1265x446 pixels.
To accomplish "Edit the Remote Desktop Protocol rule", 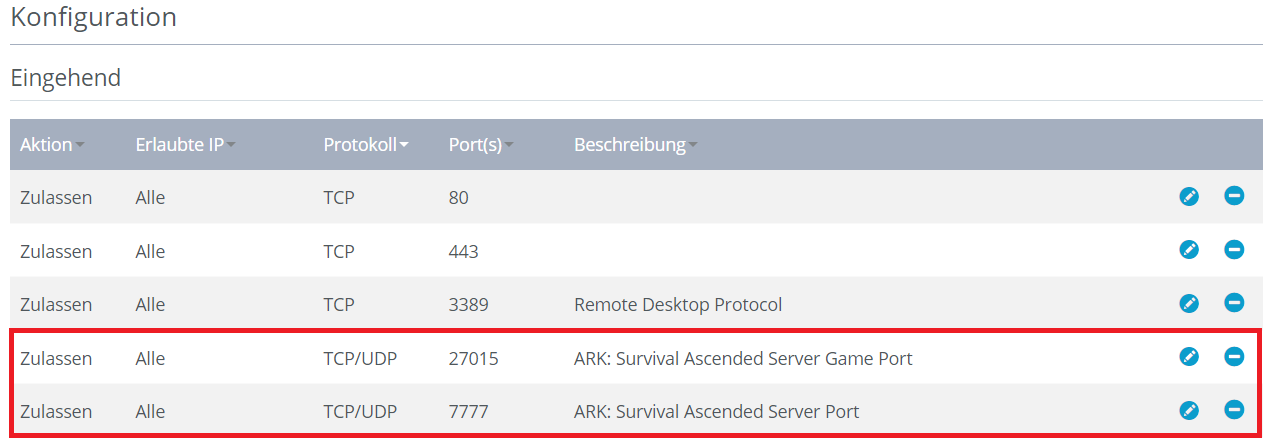I will coord(1188,303).
